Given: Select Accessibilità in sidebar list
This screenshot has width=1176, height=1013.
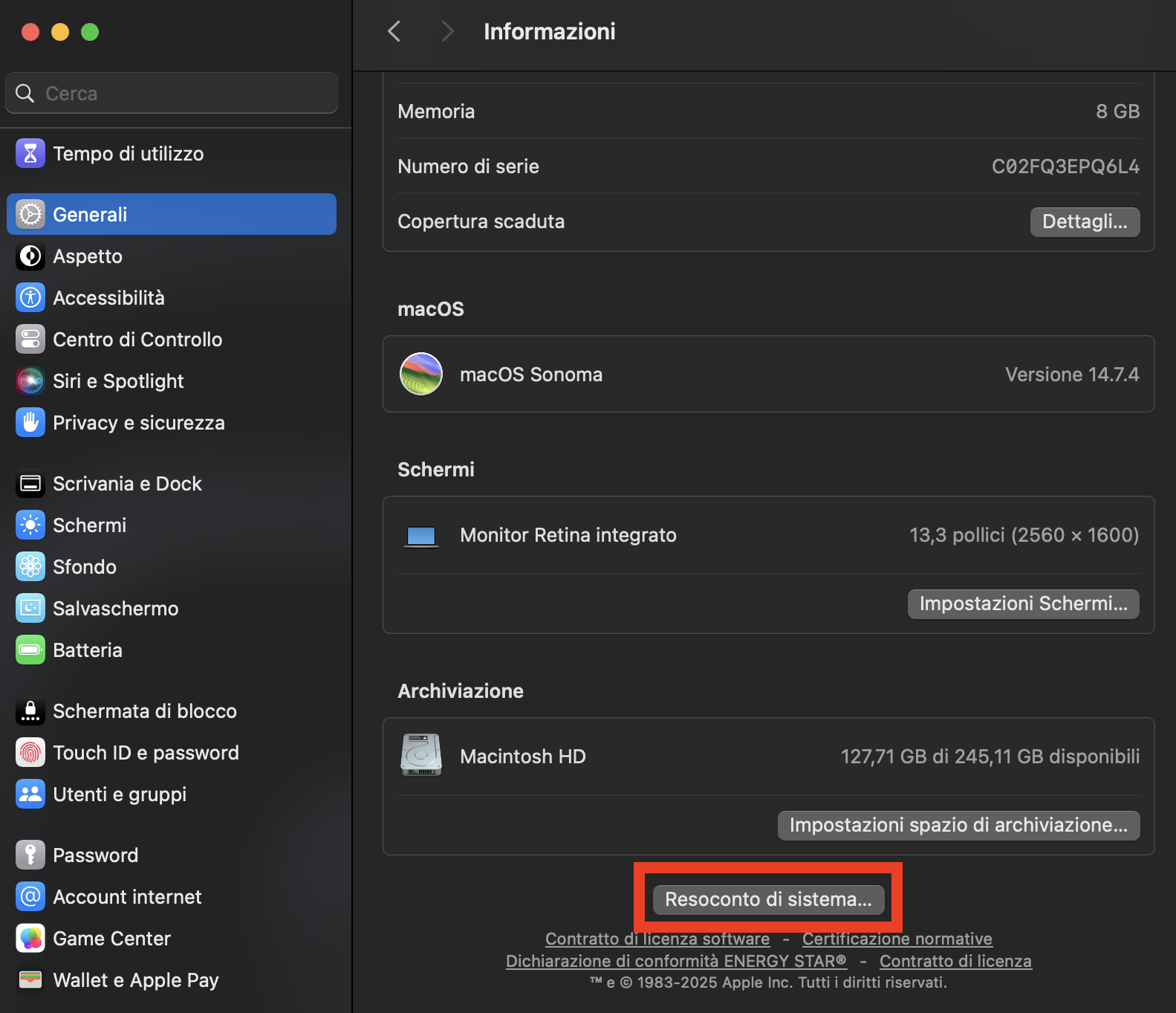Looking at the screenshot, I should 172,298.
